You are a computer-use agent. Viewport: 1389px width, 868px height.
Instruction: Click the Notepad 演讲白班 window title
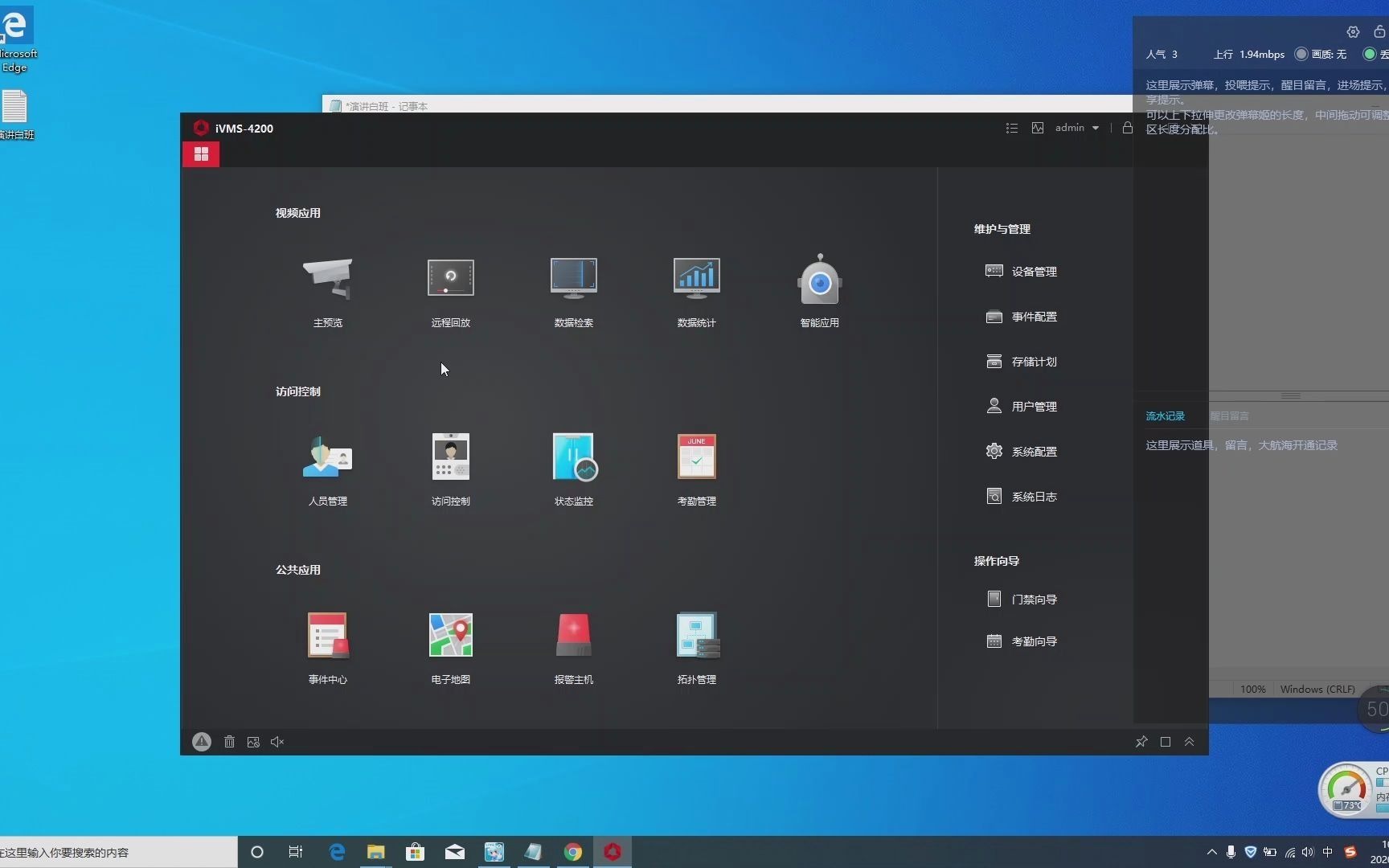387,106
